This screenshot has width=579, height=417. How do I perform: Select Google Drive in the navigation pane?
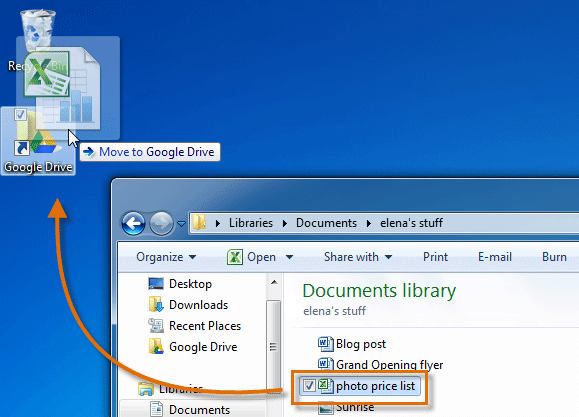[203, 347]
